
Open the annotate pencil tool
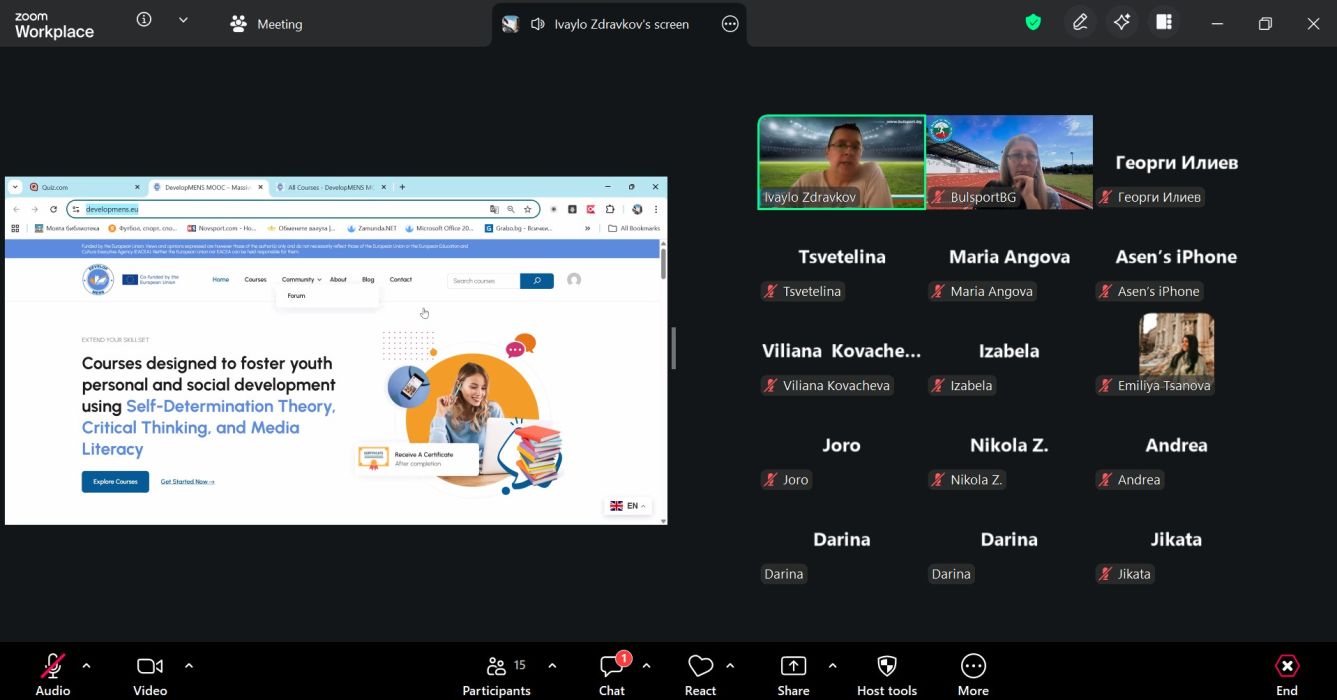click(1080, 22)
